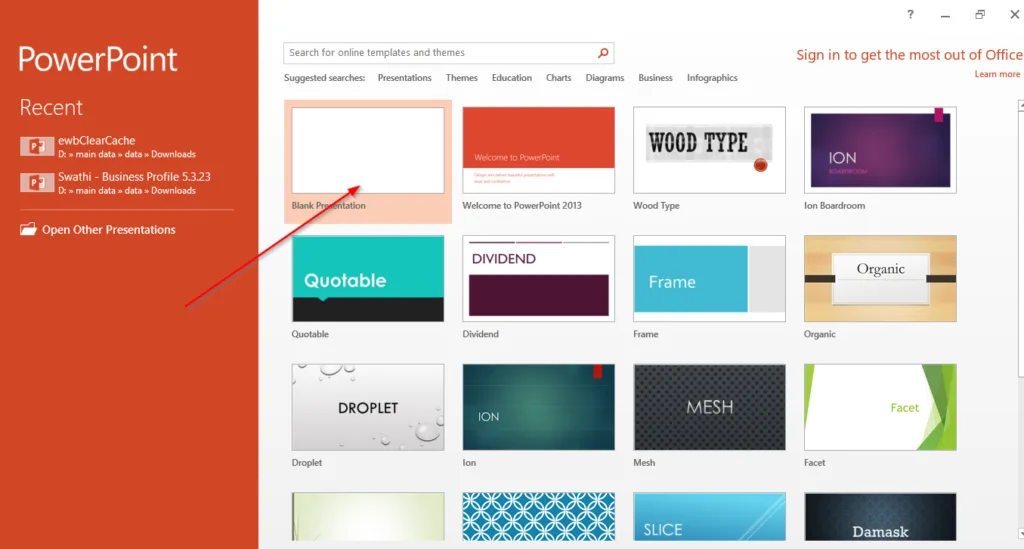Image resolution: width=1024 pixels, height=549 pixels.
Task: Minimize the PowerPoint window
Action: point(945,15)
